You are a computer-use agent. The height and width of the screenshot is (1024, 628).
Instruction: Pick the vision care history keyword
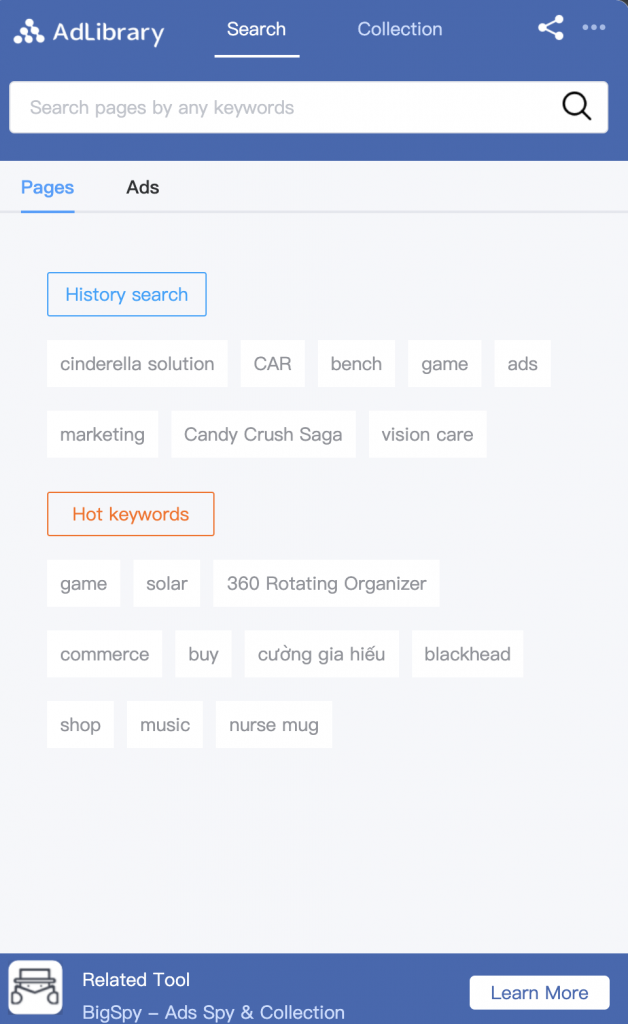point(428,434)
